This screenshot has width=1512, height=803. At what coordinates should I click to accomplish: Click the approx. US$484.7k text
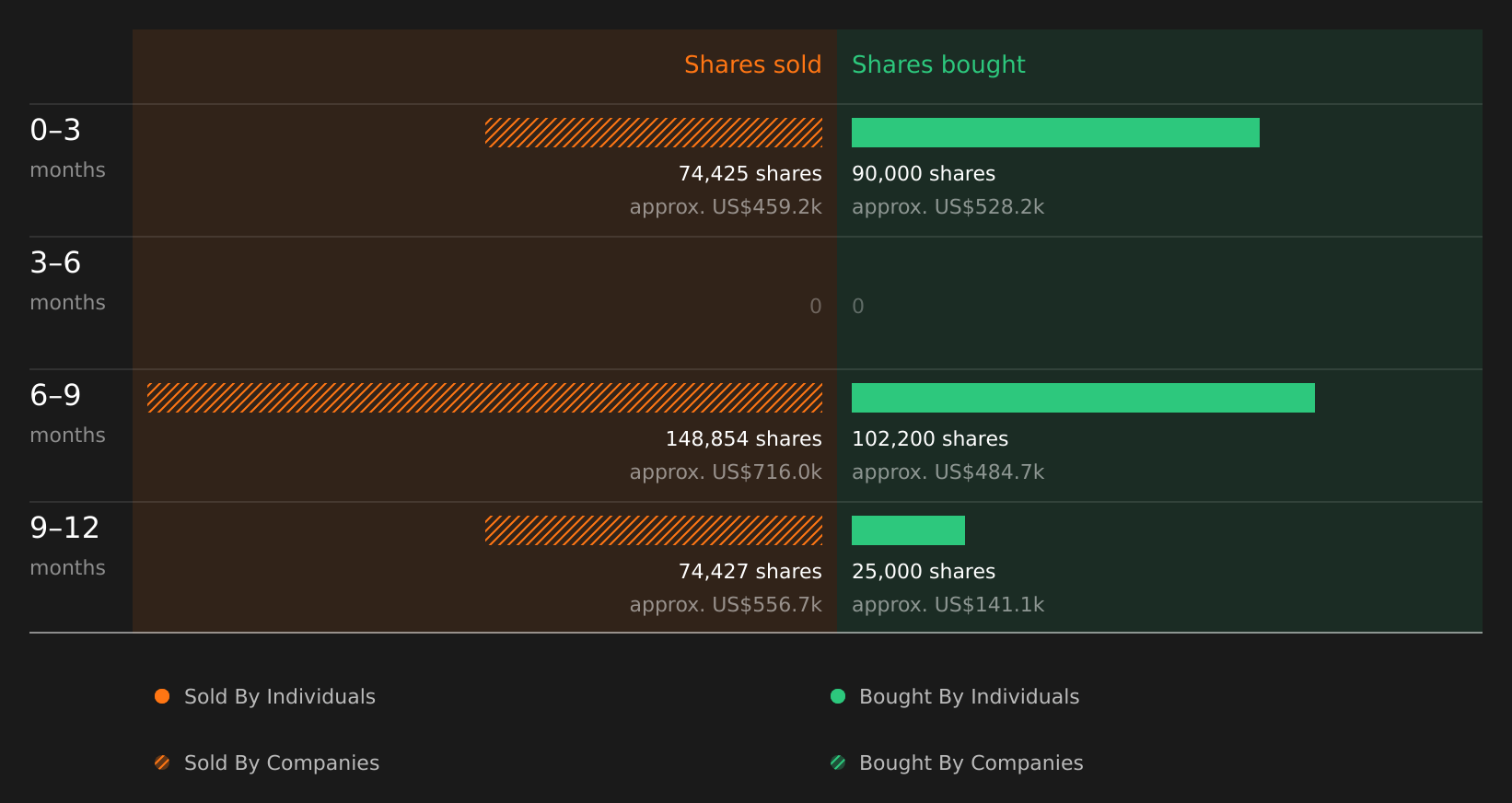tap(948, 472)
